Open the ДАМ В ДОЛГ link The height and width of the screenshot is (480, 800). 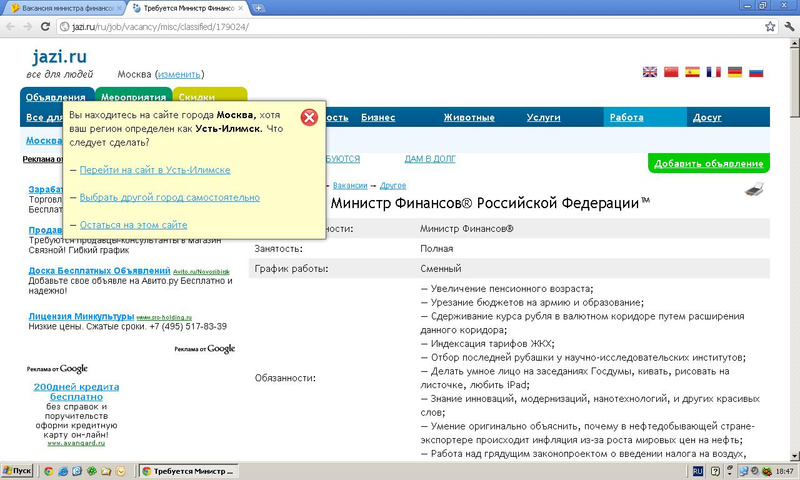(x=430, y=159)
